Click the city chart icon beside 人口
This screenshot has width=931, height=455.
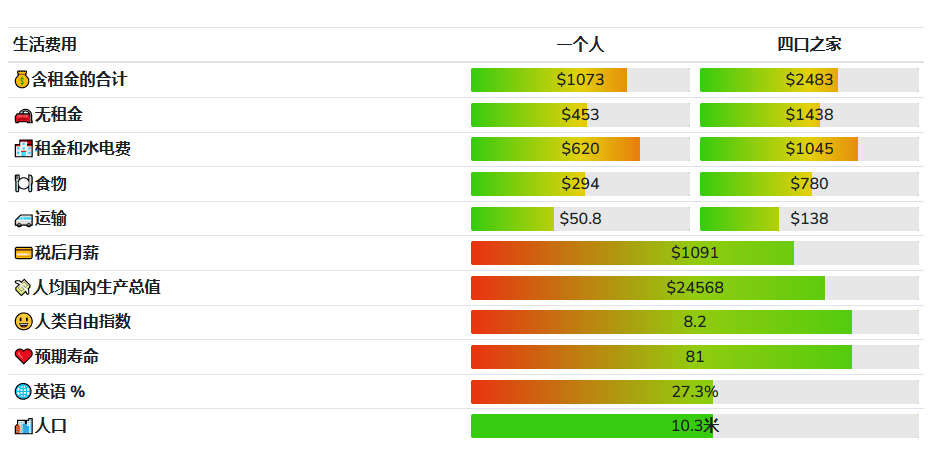point(23,426)
